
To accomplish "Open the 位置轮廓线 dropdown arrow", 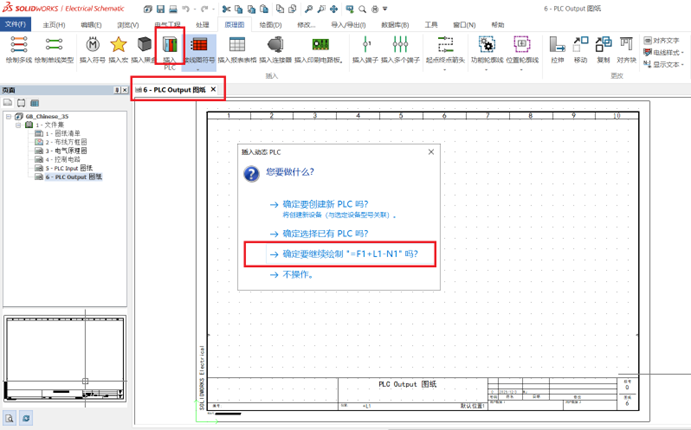I will (522, 69).
